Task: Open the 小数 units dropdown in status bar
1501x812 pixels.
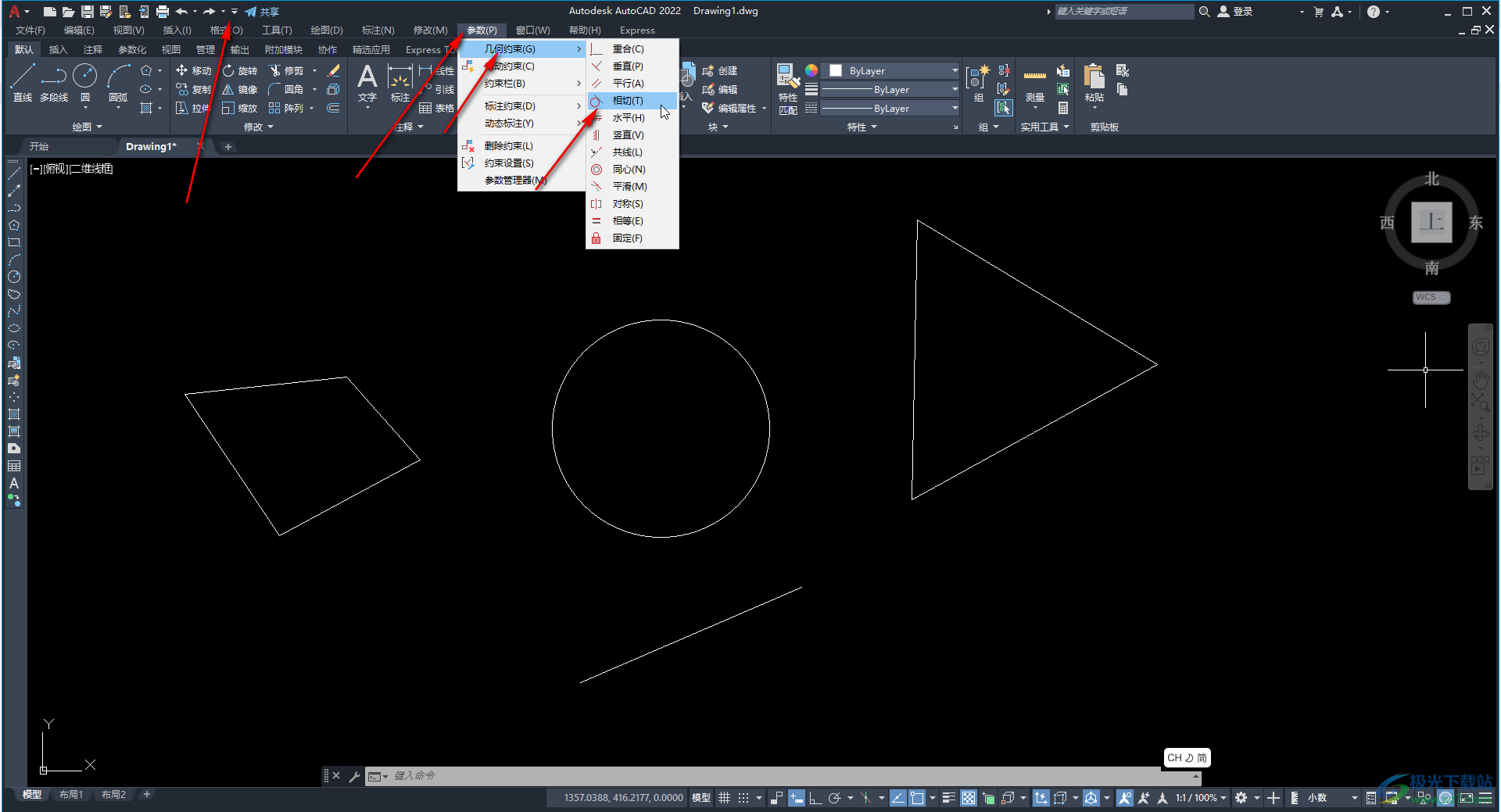Action: (1333, 798)
